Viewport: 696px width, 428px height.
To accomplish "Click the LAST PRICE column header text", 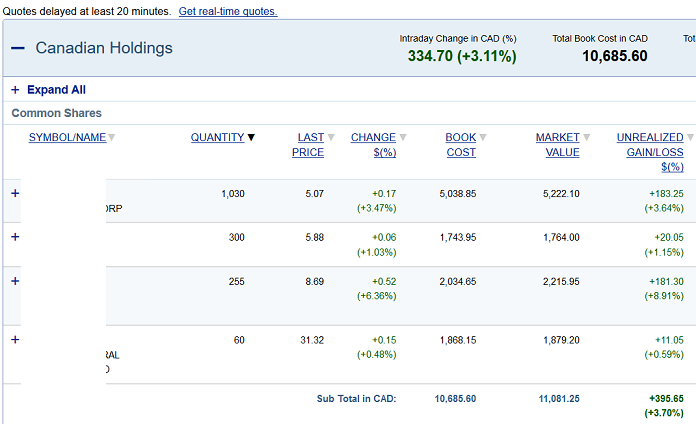I will coord(309,145).
